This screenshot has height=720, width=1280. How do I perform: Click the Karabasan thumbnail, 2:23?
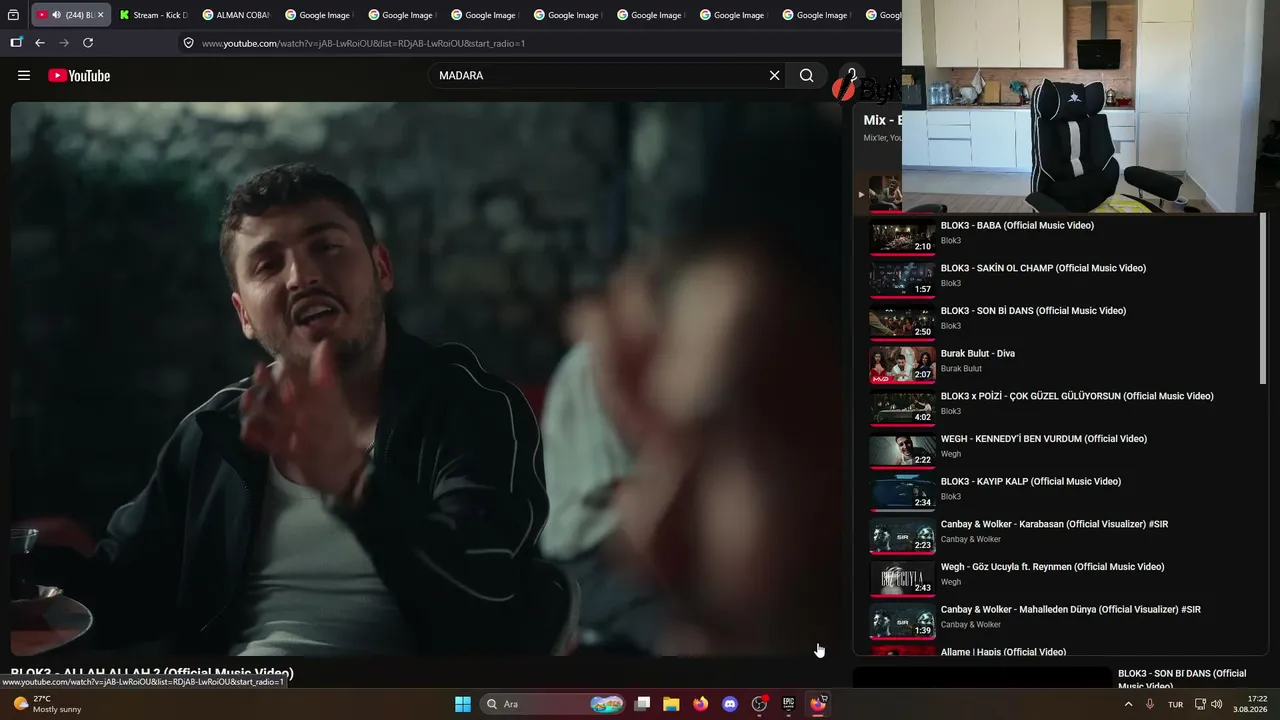tap(902, 536)
